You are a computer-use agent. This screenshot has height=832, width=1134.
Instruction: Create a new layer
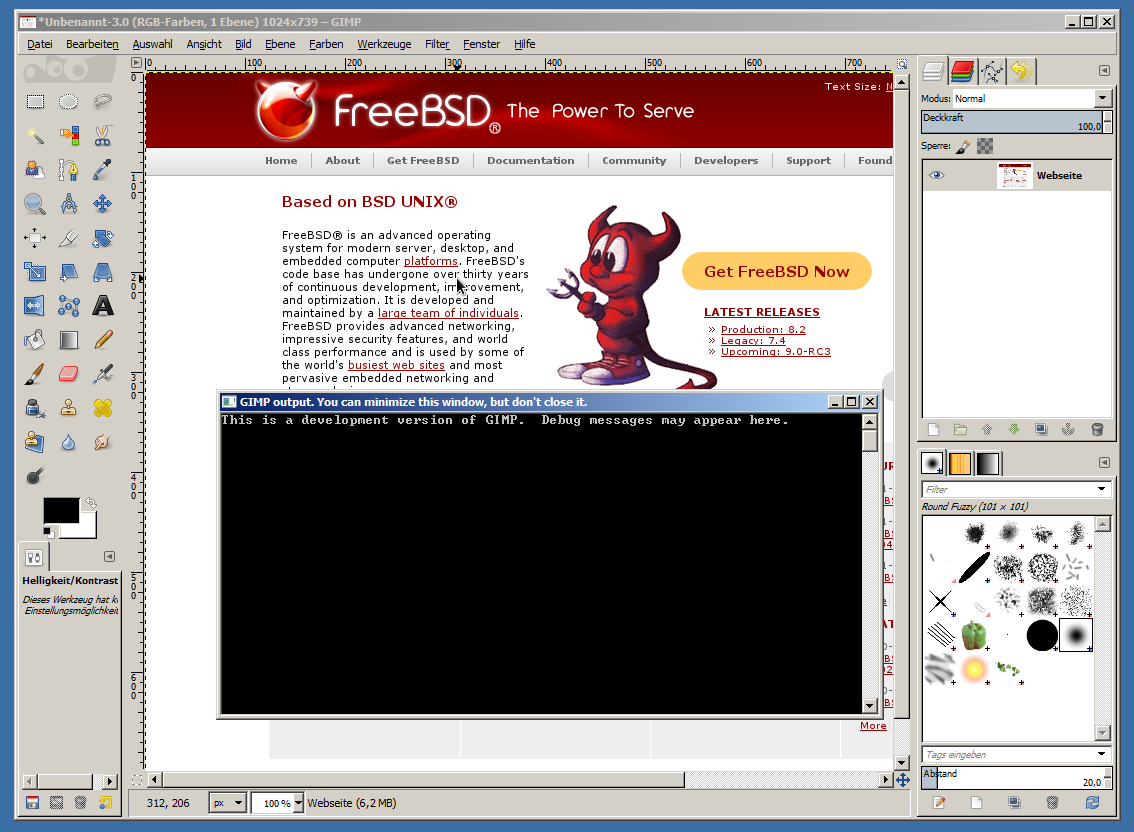click(x=934, y=430)
